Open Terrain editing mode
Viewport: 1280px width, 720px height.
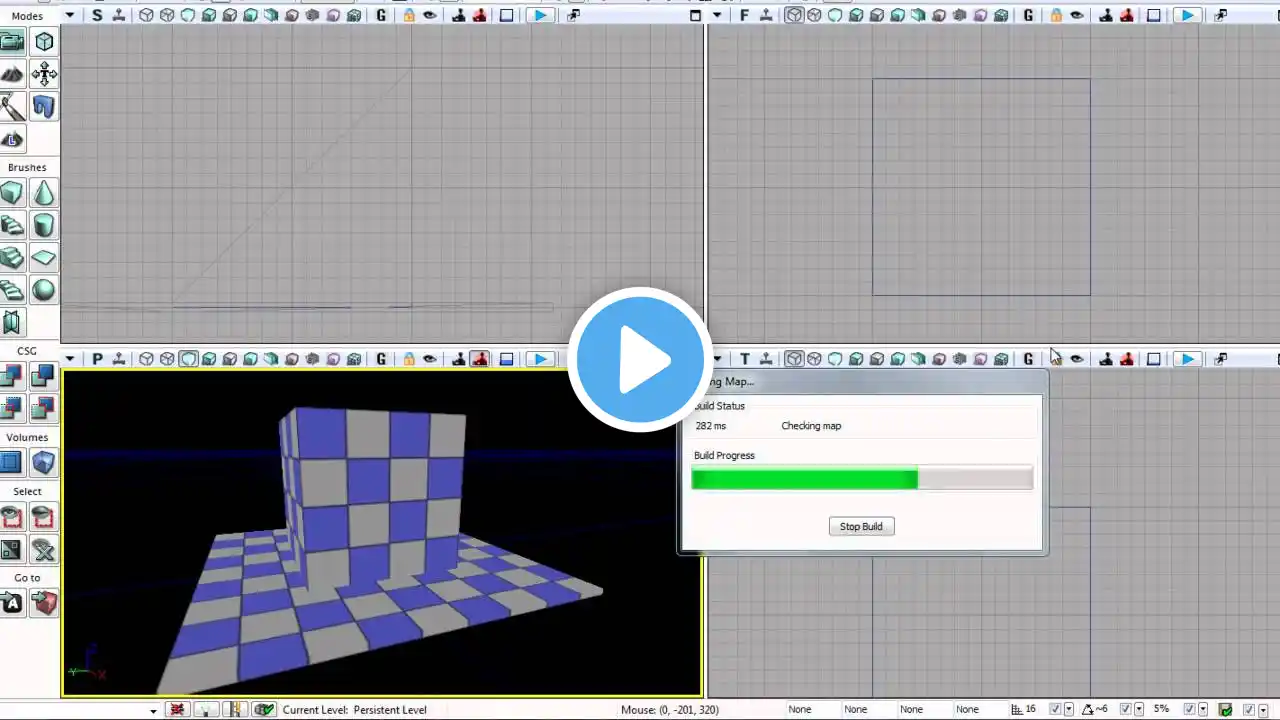click(12, 74)
